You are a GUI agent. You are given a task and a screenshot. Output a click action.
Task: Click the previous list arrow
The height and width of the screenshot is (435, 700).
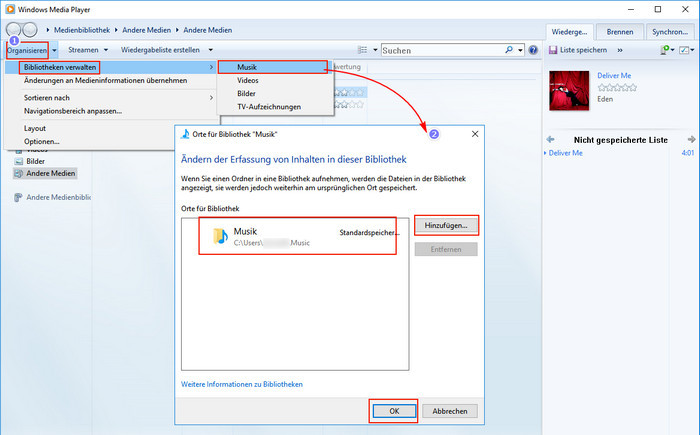click(x=550, y=140)
